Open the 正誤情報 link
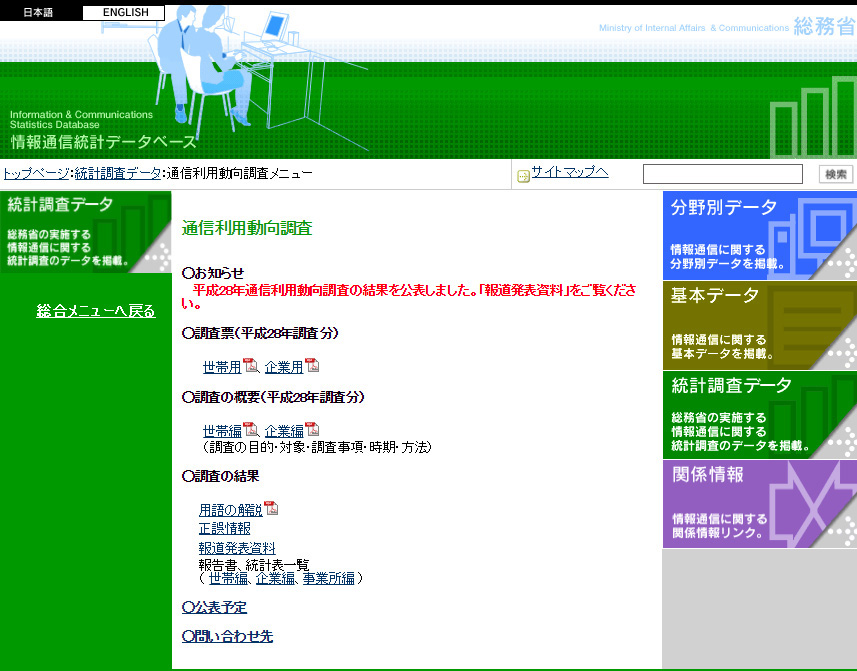Screen dimensions: 857x671 coord(225,528)
